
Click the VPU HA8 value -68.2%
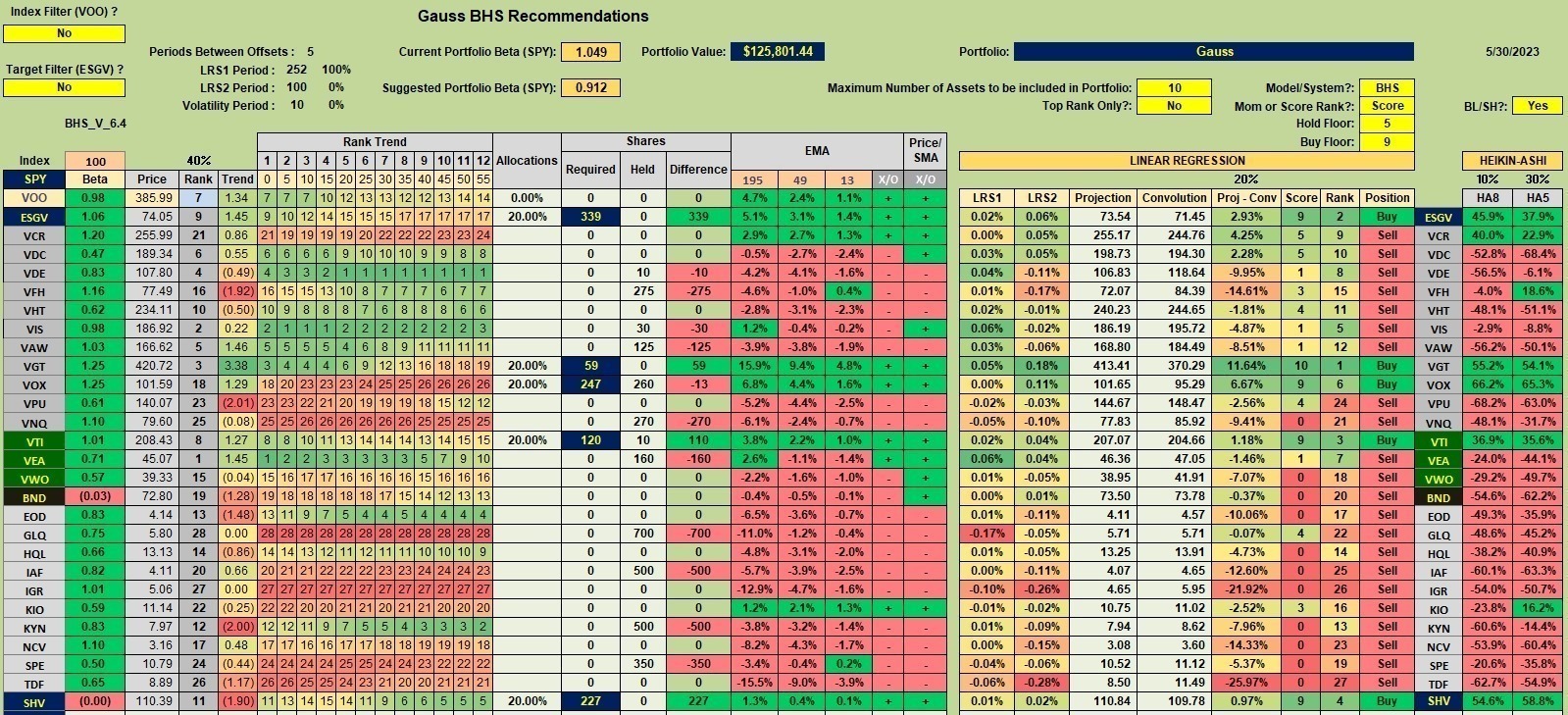tap(1488, 403)
